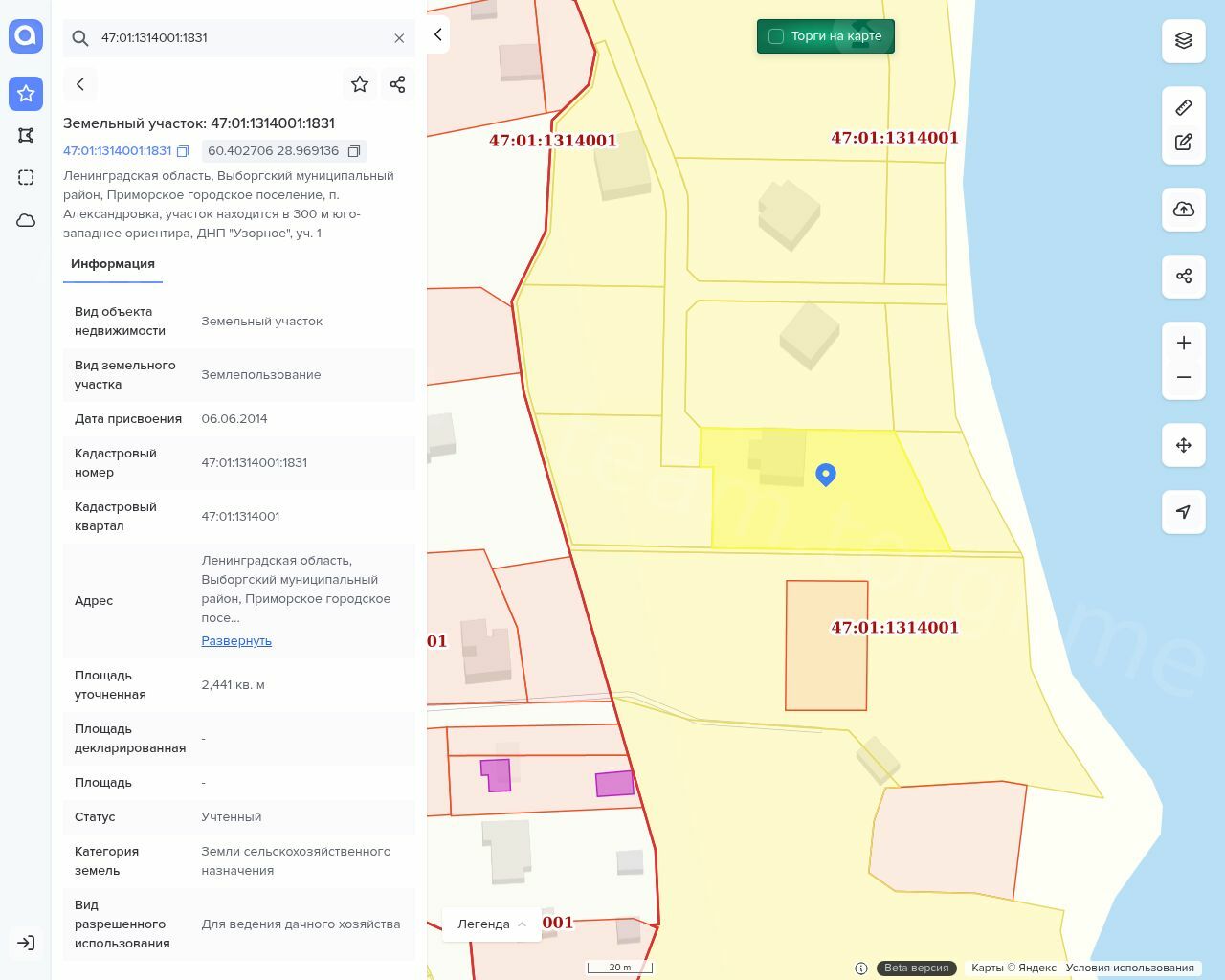The image size is (1225, 980).
Task: Expand the full address with "Развернуть"
Action: coord(236,641)
